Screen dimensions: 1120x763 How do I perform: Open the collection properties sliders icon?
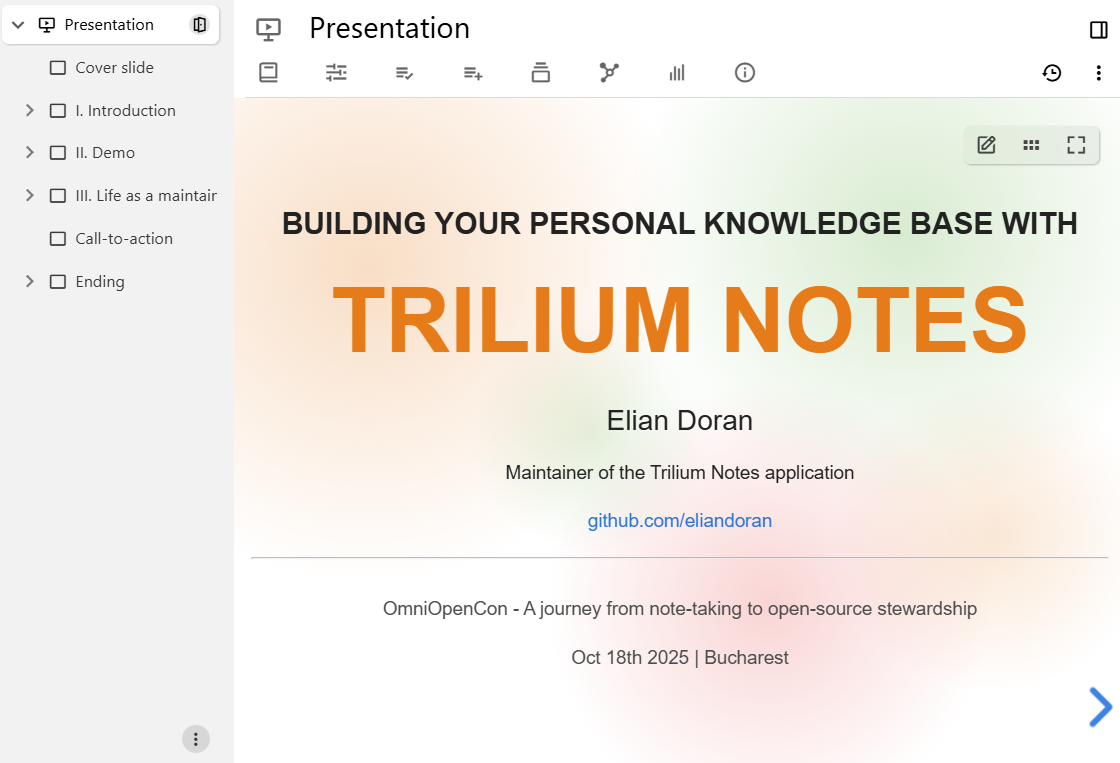click(x=336, y=72)
